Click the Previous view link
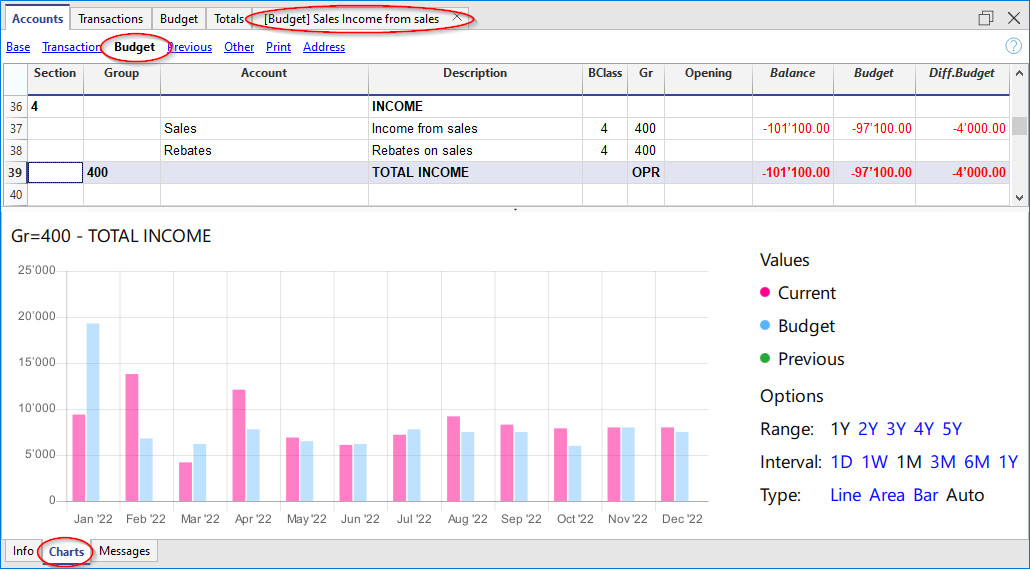The image size is (1030, 569). [190, 47]
